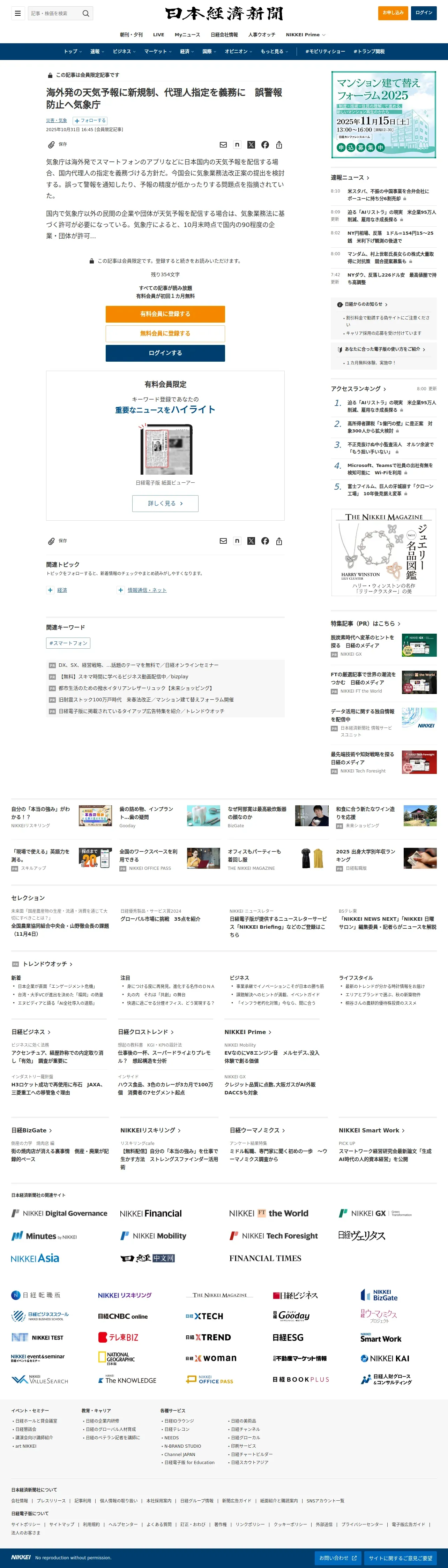
Task: Click bottom share upload icon
Action: [279, 541]
